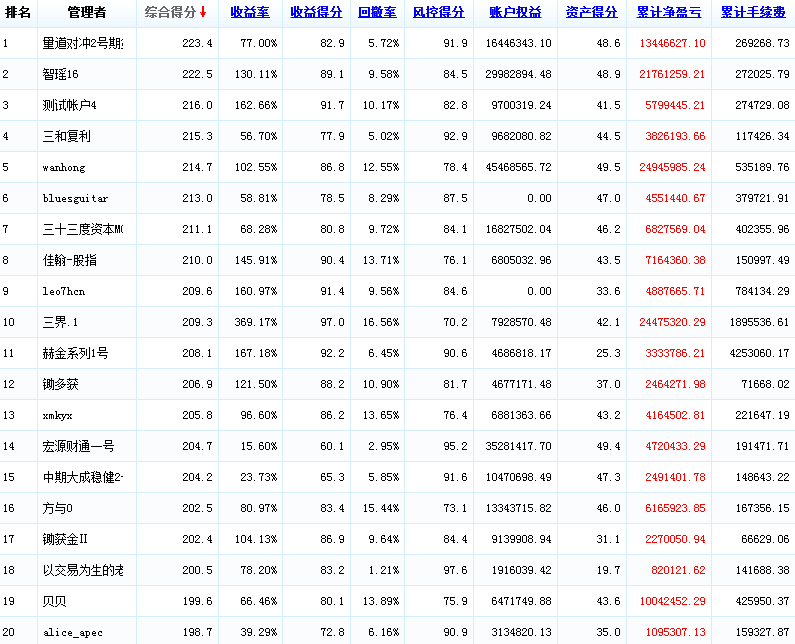795x644 pixels.
Task: Select the 管理者 column header
Action: (x=87, y=13)
